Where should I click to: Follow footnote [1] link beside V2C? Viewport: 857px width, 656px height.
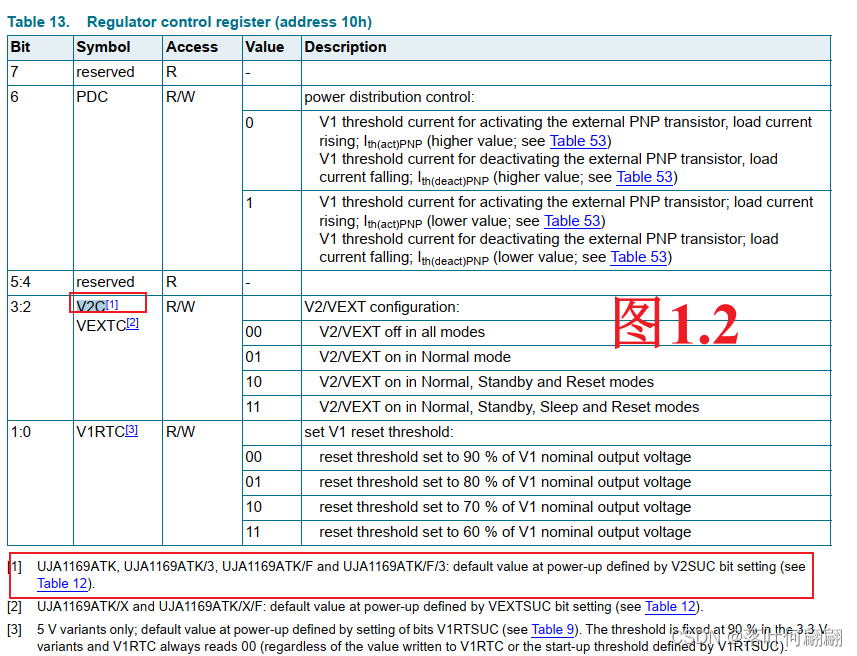click(112, 304)
